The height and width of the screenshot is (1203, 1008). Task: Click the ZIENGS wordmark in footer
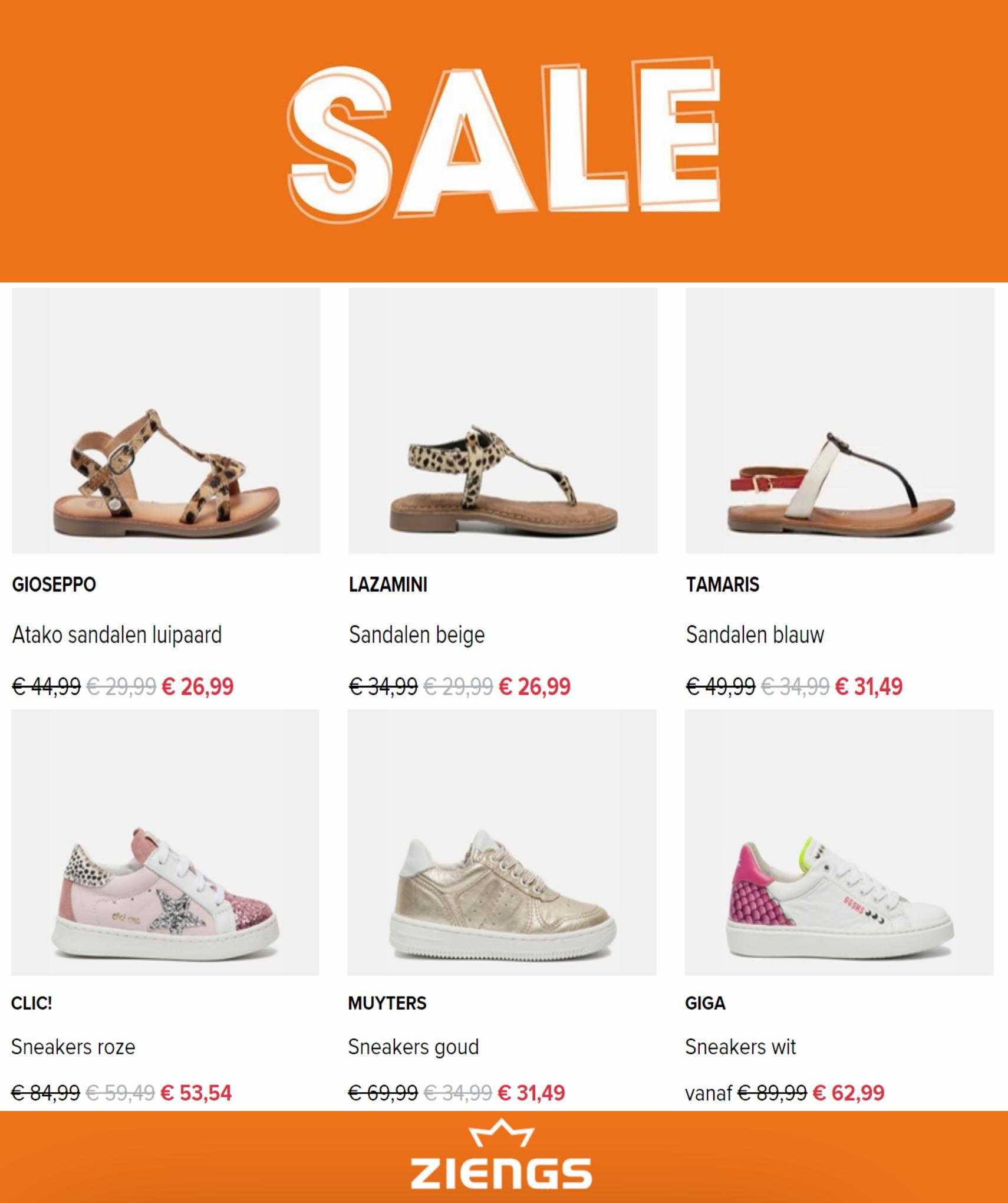click(x=501, y=1173)
